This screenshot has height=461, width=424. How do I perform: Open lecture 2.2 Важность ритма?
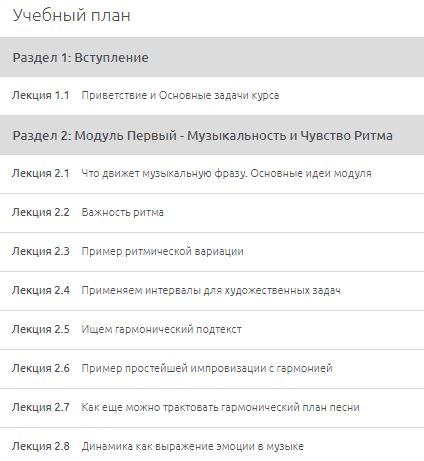tap(212, 213)
